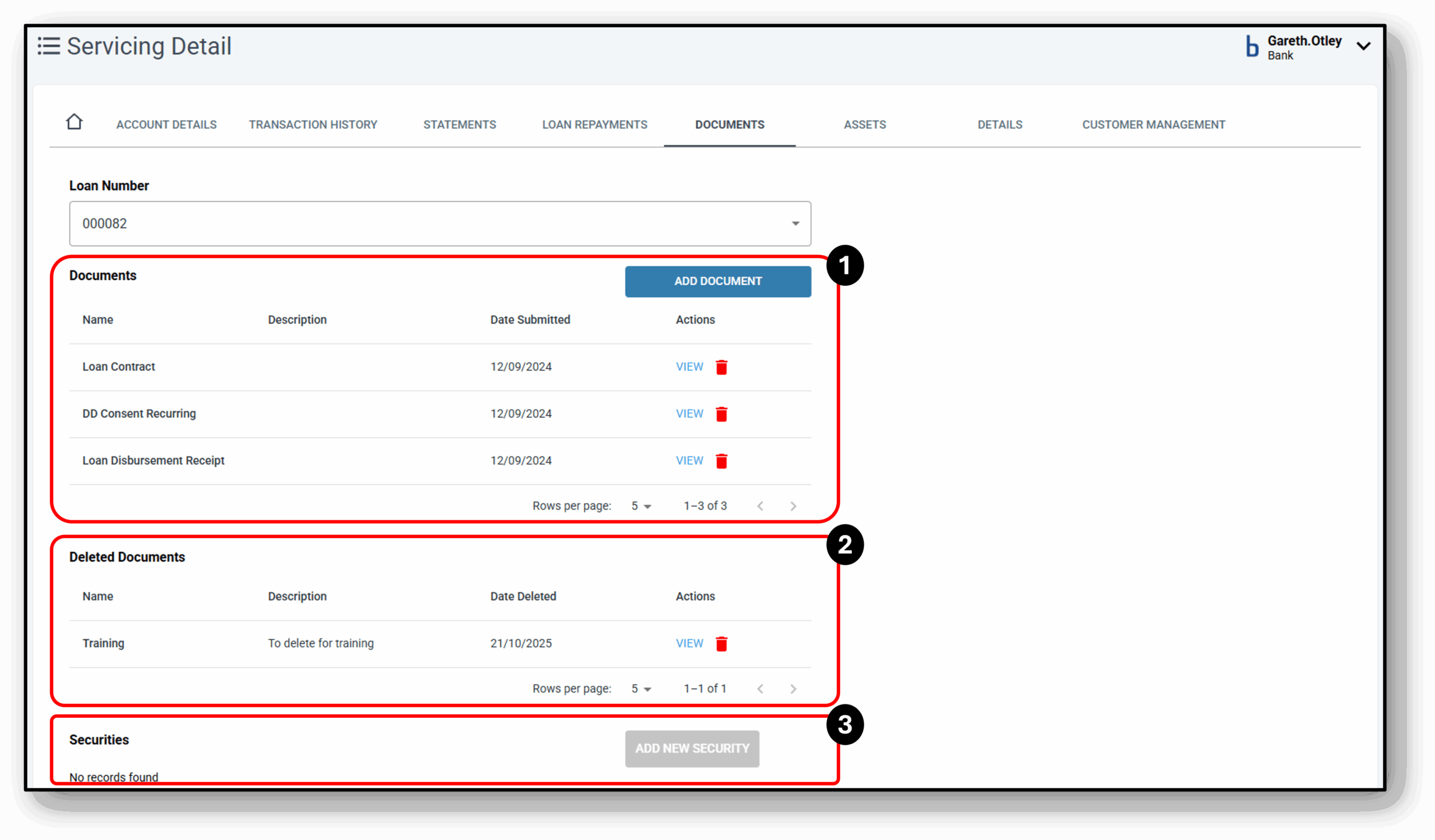1435x840 pixels.
Task: Open the Loan Repayments tab
Action: click(595, 124)
